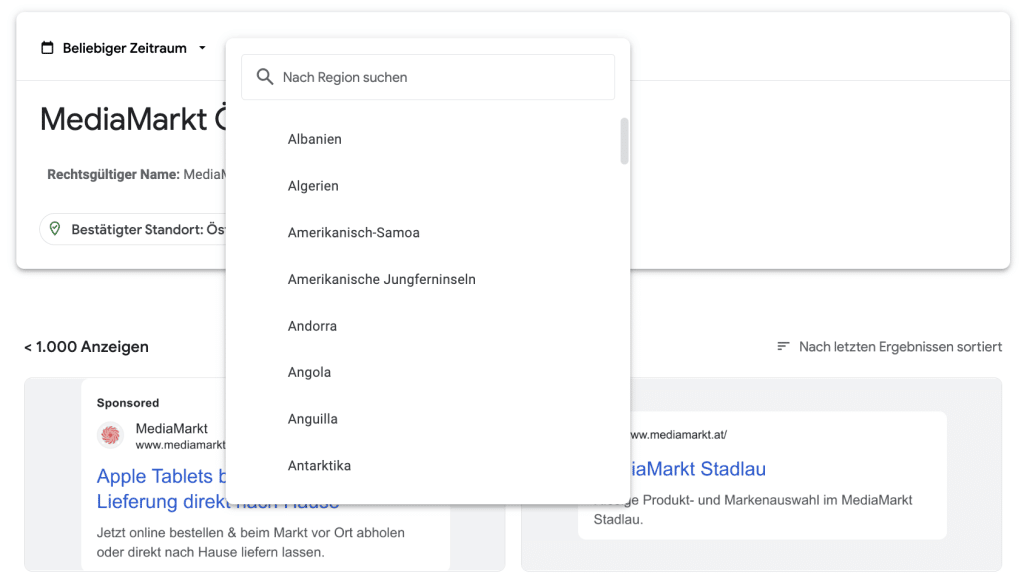
Task: Click the sort icon beside Nach letzten Ergebnissen
Action: coord(784,347)
